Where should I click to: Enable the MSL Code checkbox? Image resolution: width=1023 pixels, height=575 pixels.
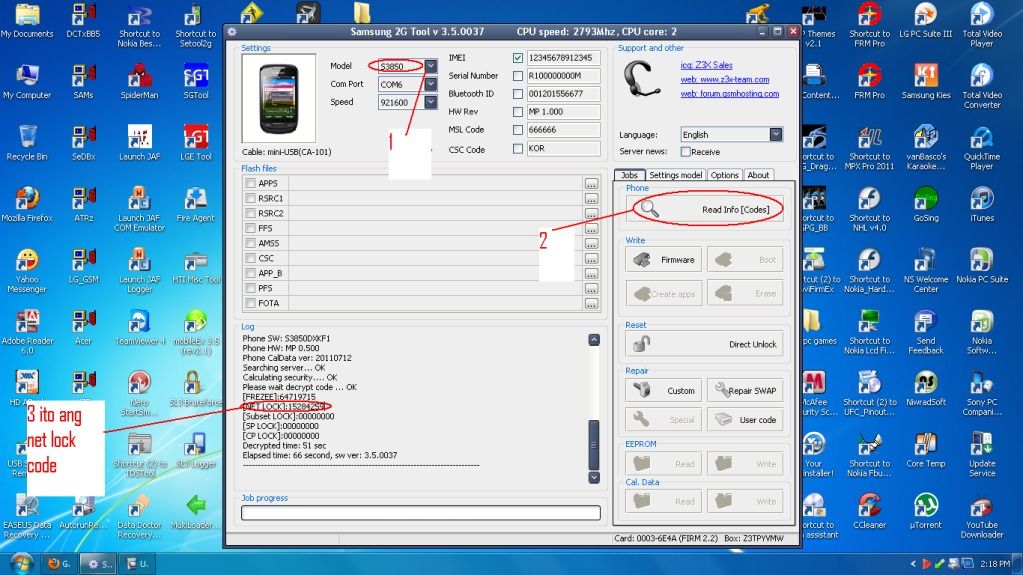click(517, 130)
